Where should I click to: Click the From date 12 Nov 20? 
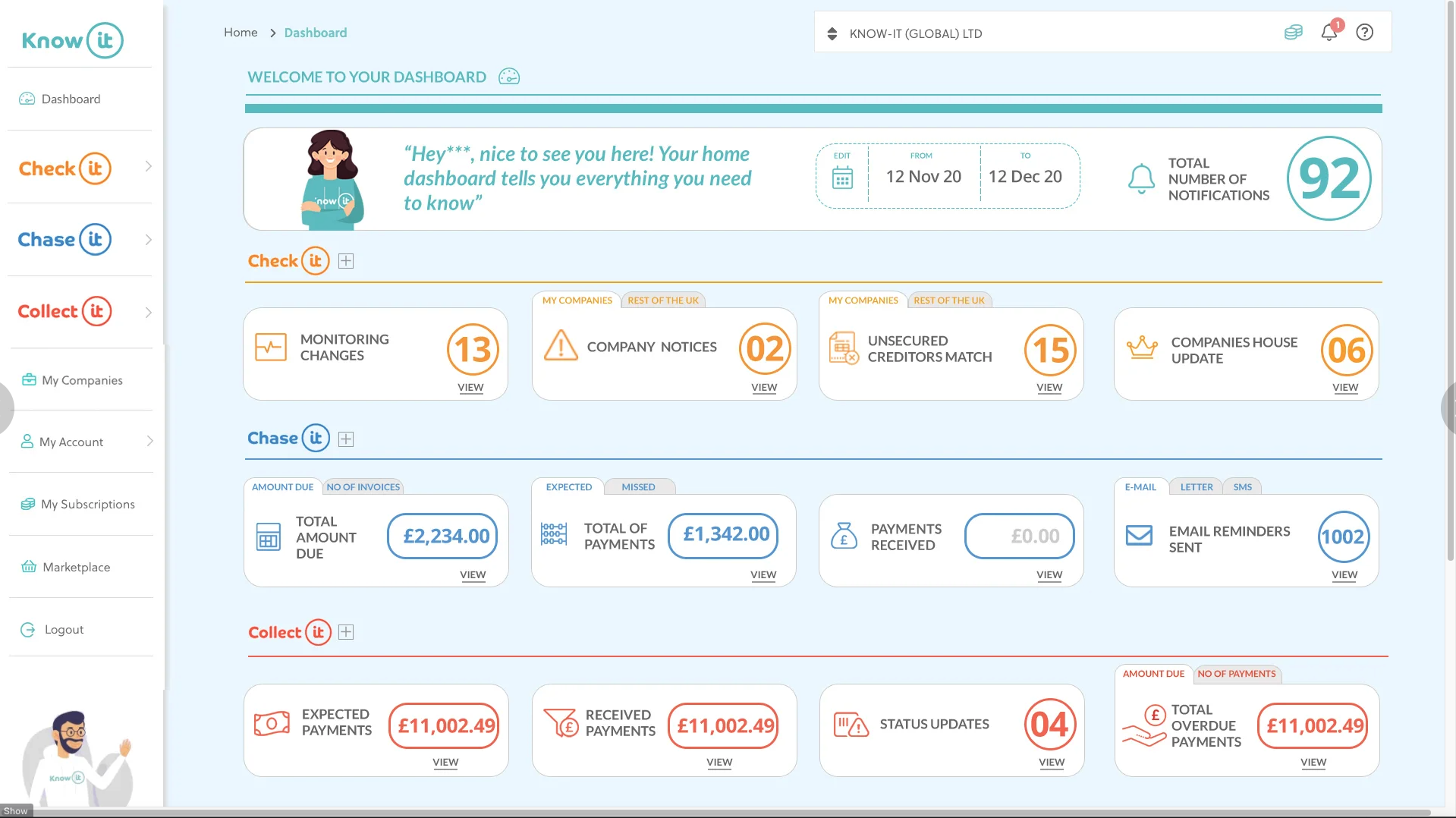tap(923, 177)
